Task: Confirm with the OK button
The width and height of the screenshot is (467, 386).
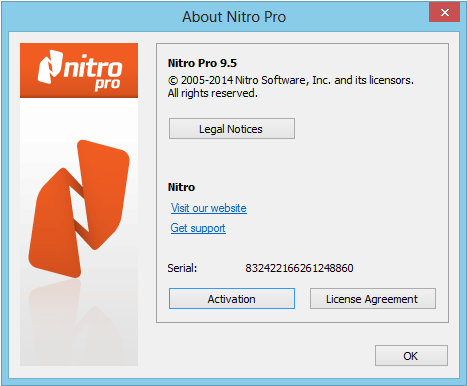Action: (411, 356)
